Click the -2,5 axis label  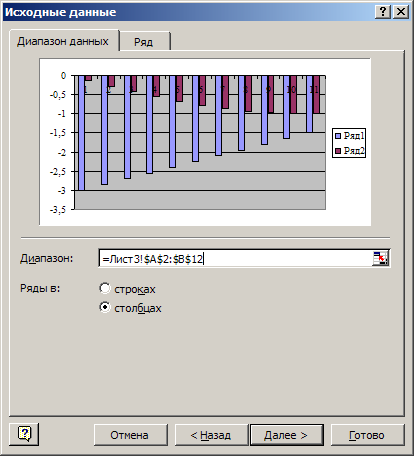pos(58,172)
